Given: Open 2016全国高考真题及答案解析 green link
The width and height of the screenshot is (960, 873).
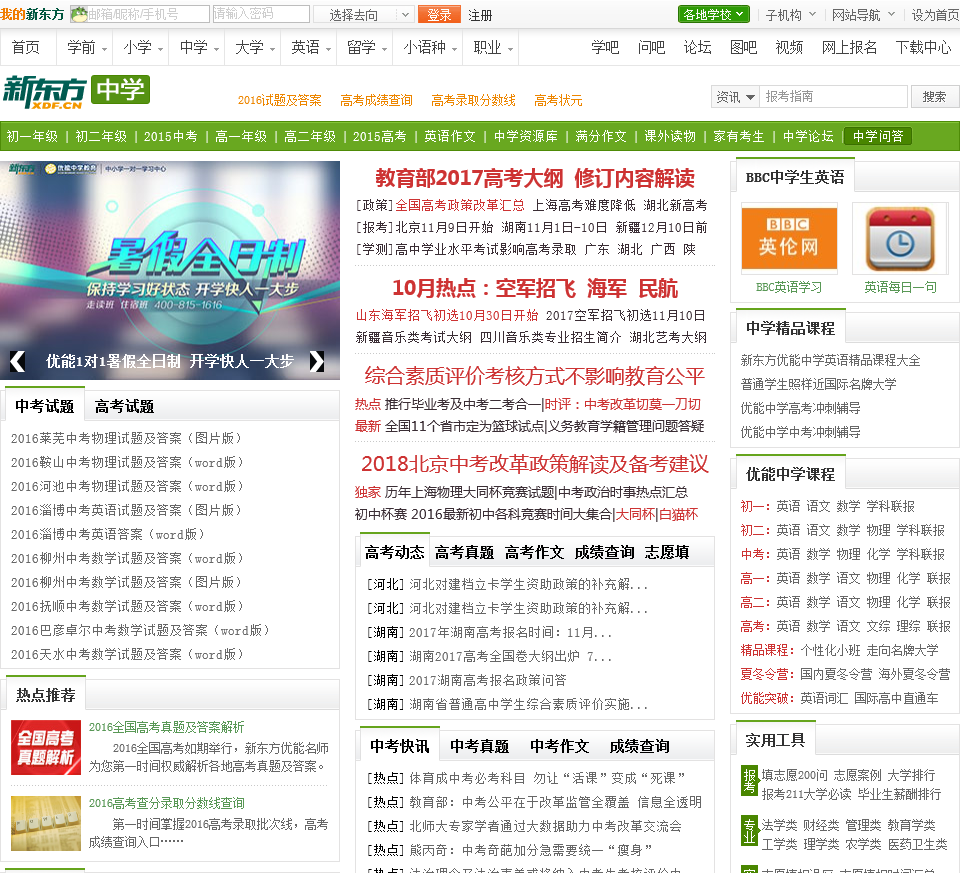Looking at the screenshot, I should pyautogui.click(x=167, y=727).
